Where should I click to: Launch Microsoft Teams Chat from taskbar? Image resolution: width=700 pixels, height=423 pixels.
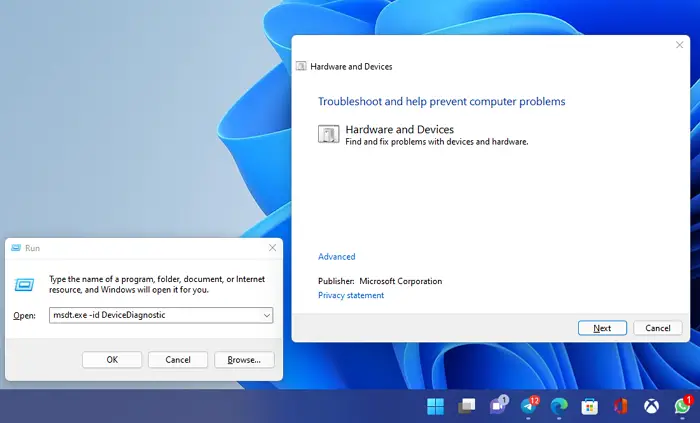498,405
